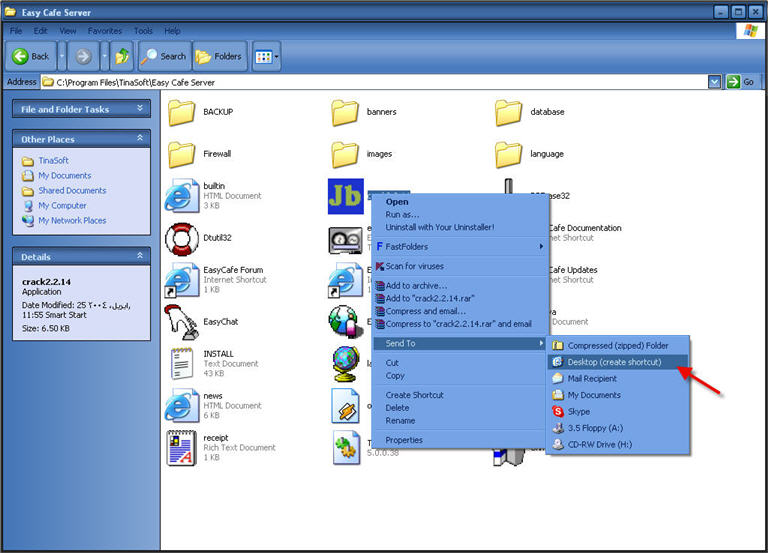
Task: Open the View menu
Action: tap(68, 30)
